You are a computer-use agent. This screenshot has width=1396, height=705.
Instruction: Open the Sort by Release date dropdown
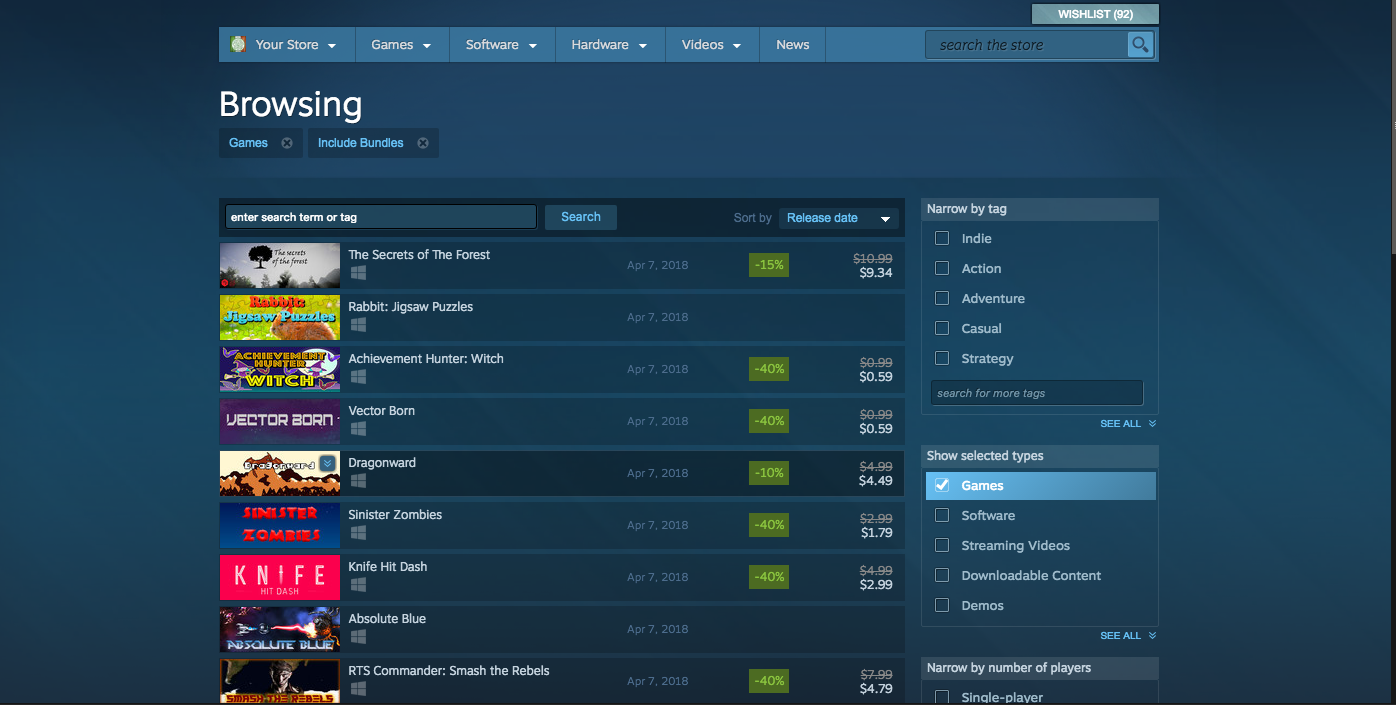click(838, 218)
